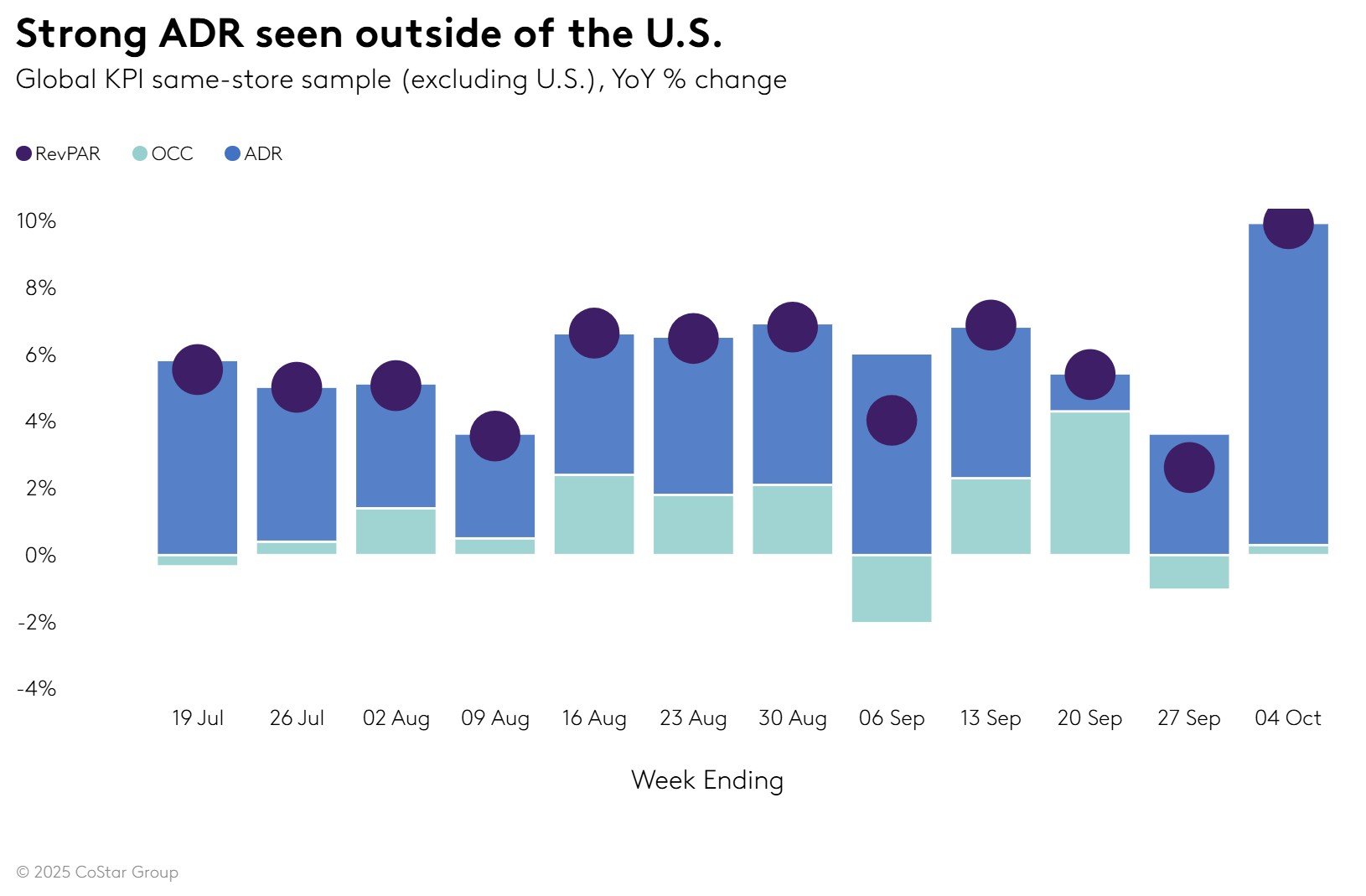This screenshot has height=896, width=1366.
Task: Toggle the RevPAR series legend label
Action: pos(68,154)
